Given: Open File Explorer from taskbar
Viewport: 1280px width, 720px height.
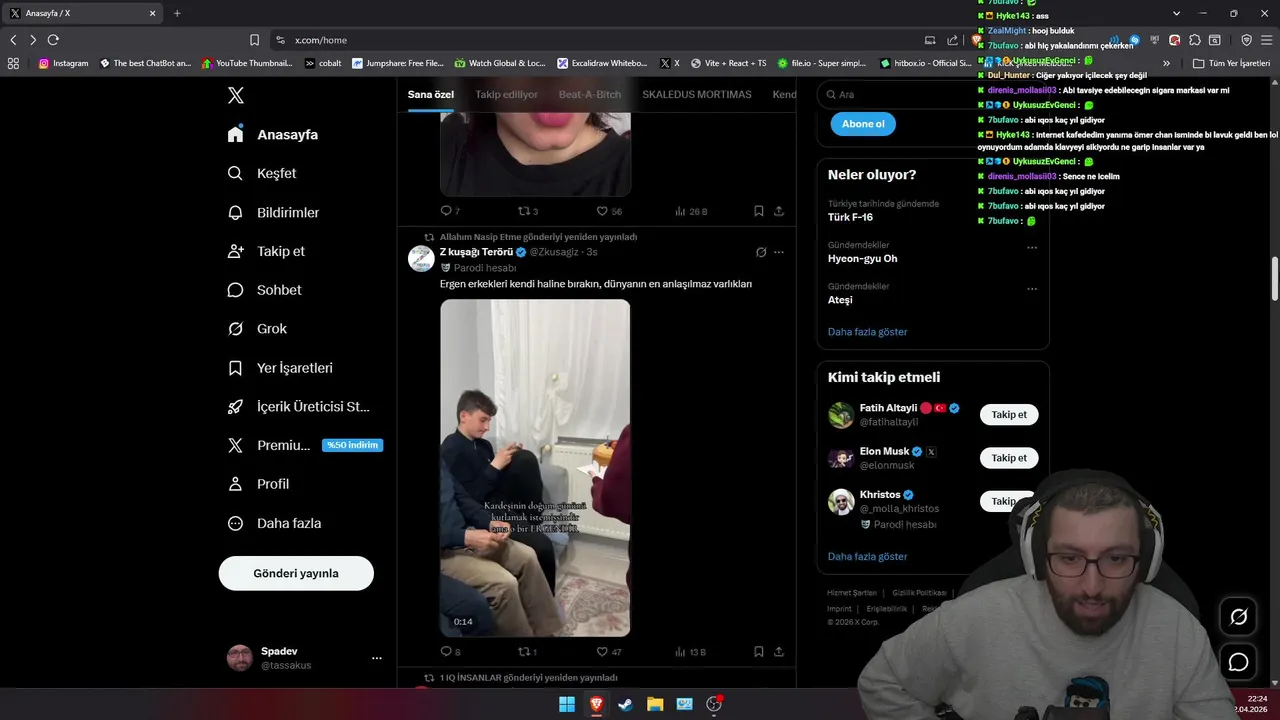Looking at the screenshot, I should pyautogui.click(x=655, y=704).
